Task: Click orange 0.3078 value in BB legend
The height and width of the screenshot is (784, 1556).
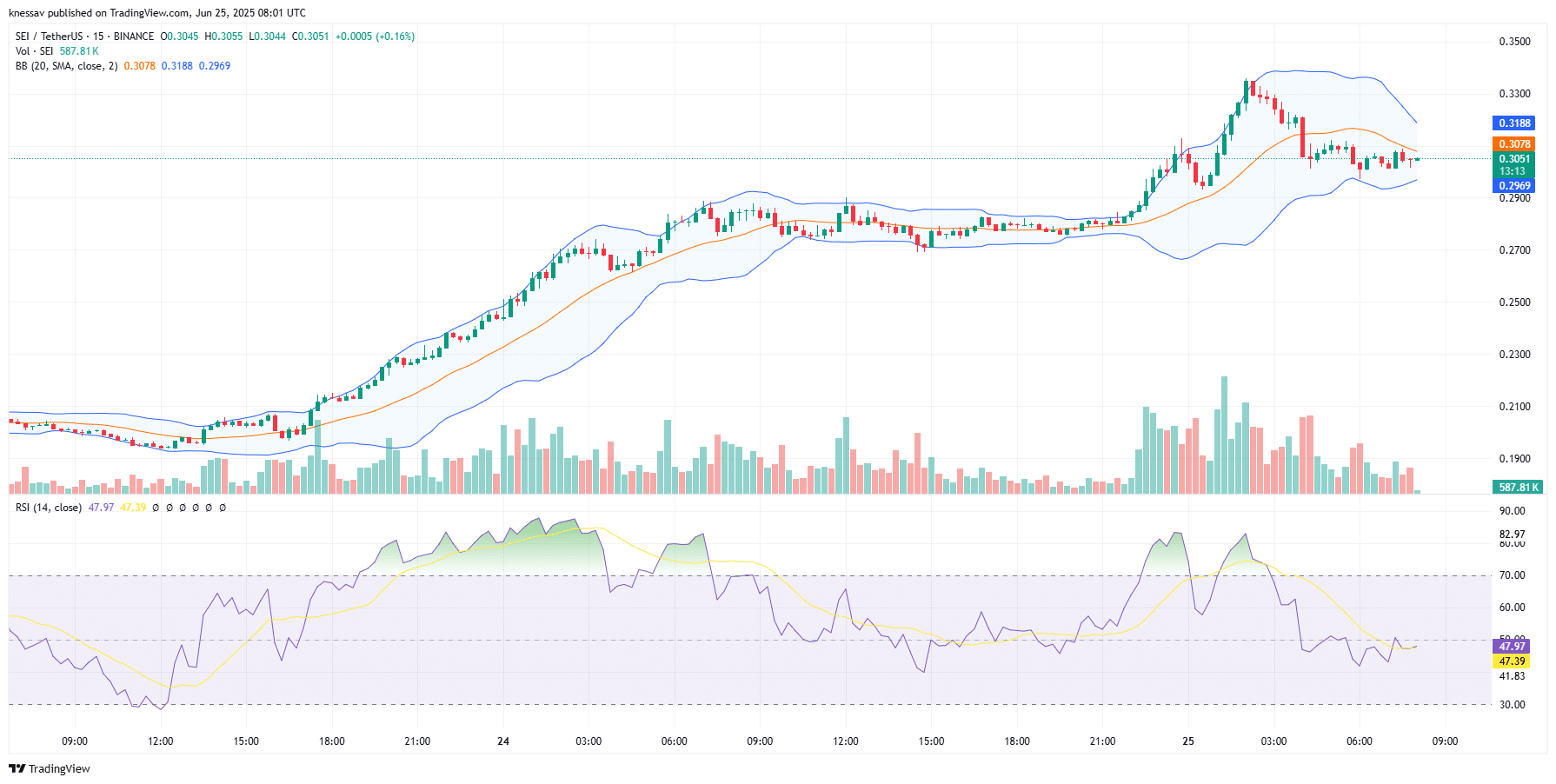Action: click(x=139, y=66)
